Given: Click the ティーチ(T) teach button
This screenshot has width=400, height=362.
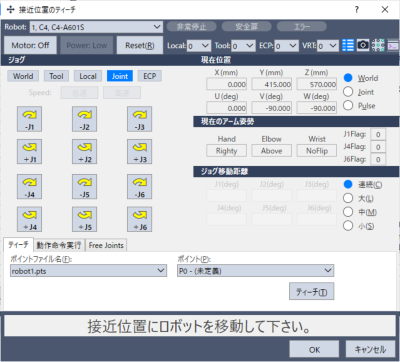Looking at the screenshot, I should coord(311,292).
